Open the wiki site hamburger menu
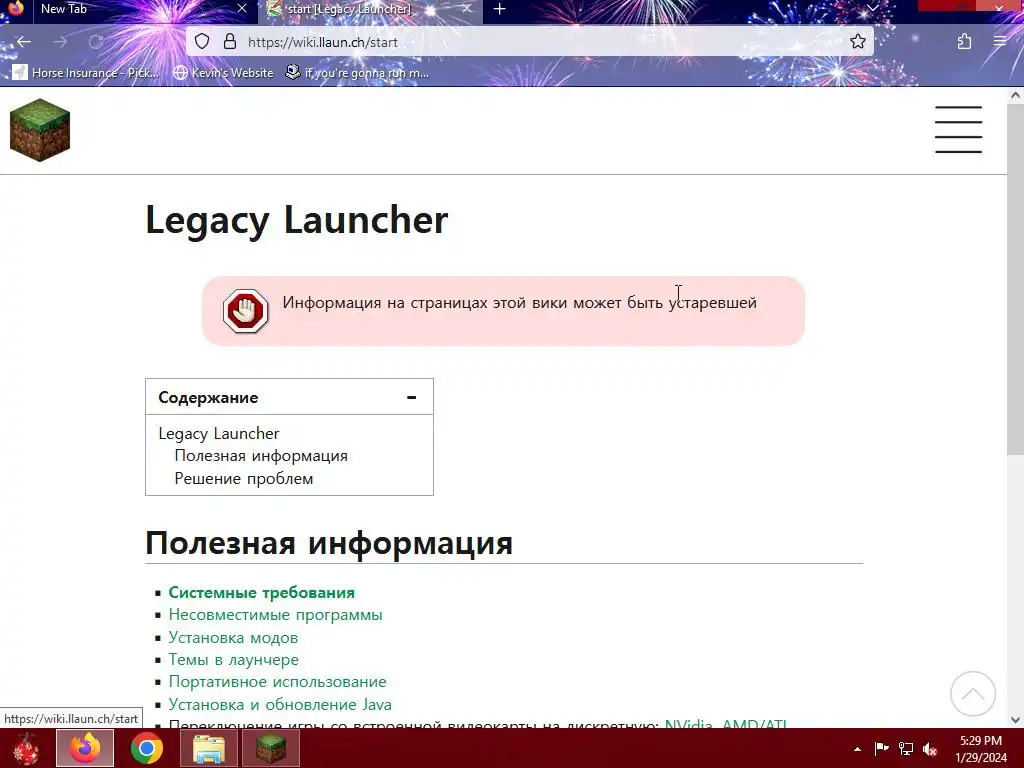The width and height of the screenshot is (1024, 768). coord(958,129)
